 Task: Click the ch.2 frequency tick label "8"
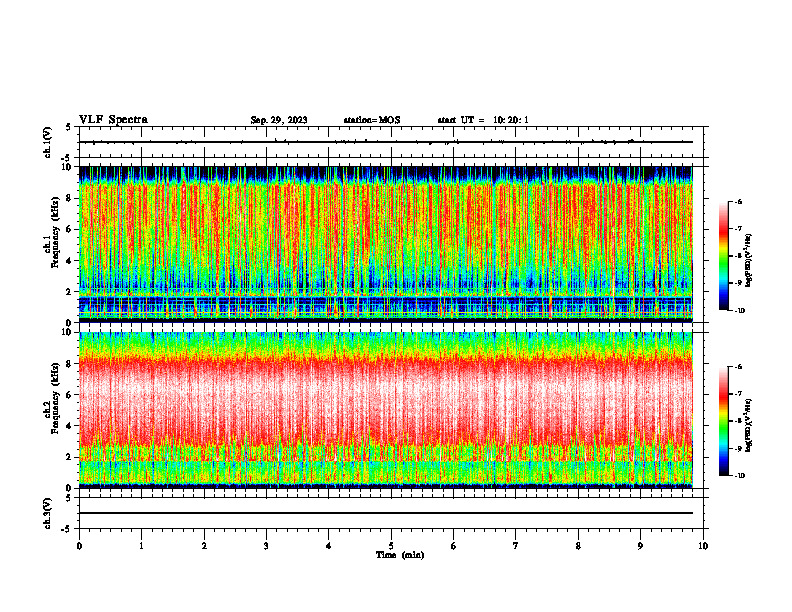(x=71, y=364)
